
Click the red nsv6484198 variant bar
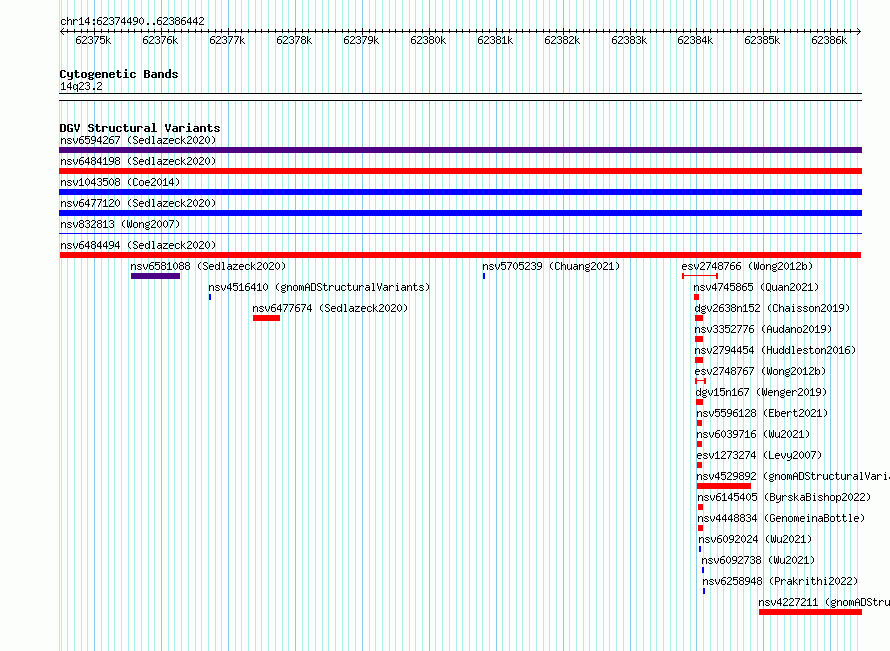click(460, 171)
